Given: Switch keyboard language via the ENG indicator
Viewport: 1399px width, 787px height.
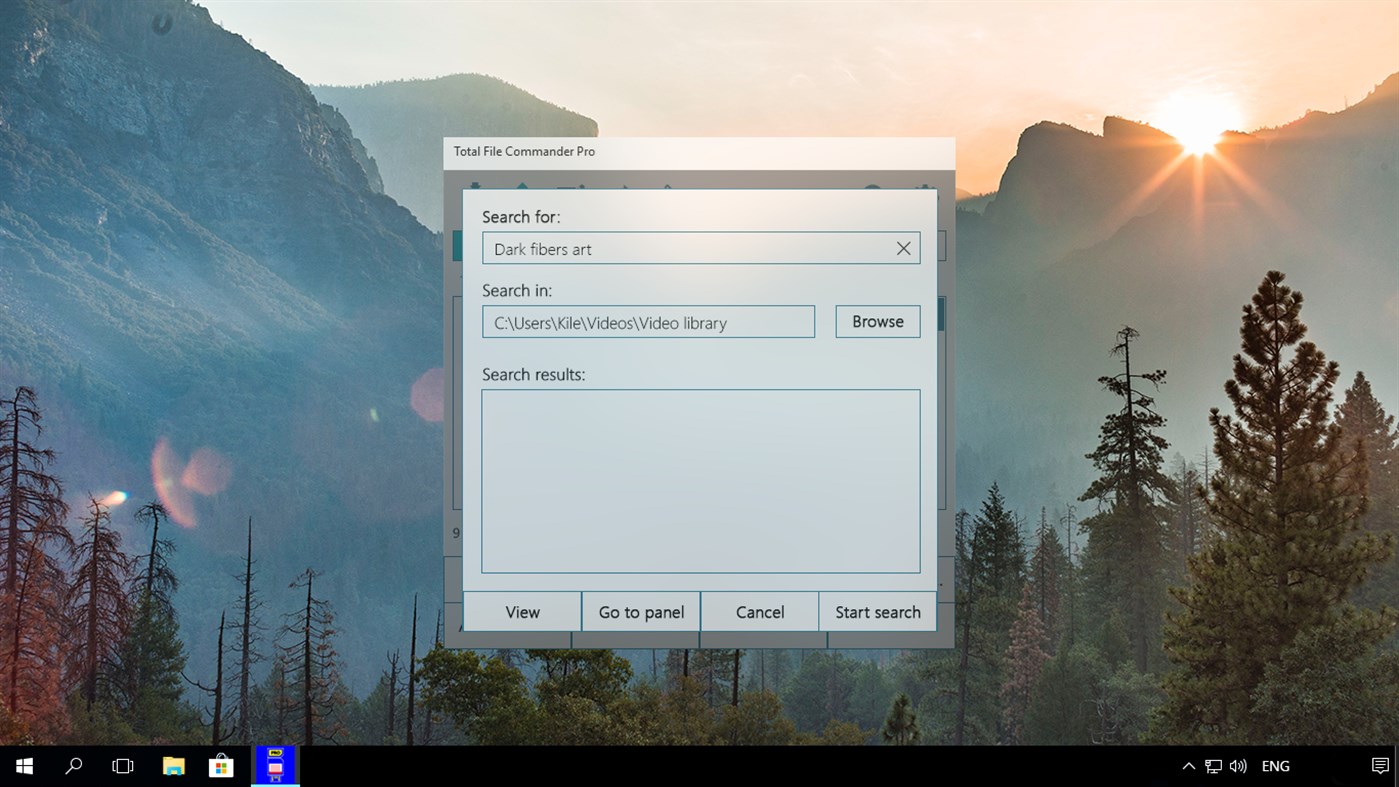Looking at the screenshot, I should [x=1275, y=765].
